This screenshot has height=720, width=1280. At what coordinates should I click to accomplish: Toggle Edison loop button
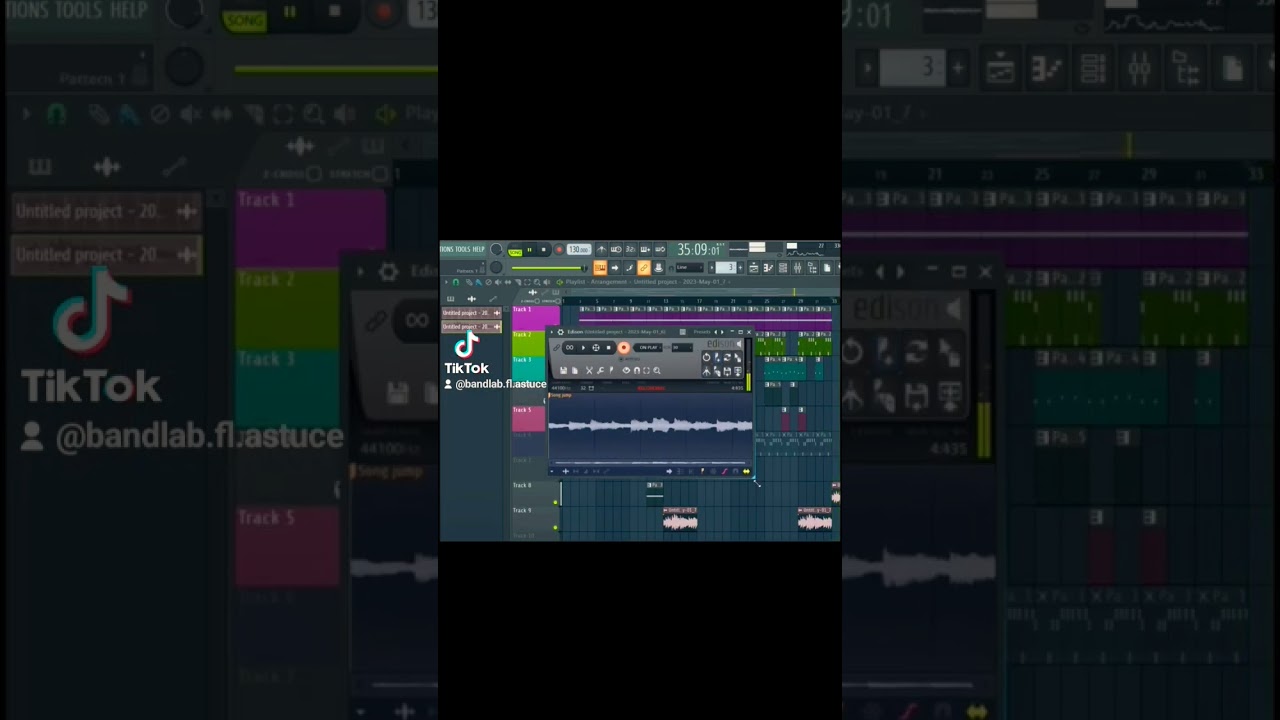[x=569, y=348]
